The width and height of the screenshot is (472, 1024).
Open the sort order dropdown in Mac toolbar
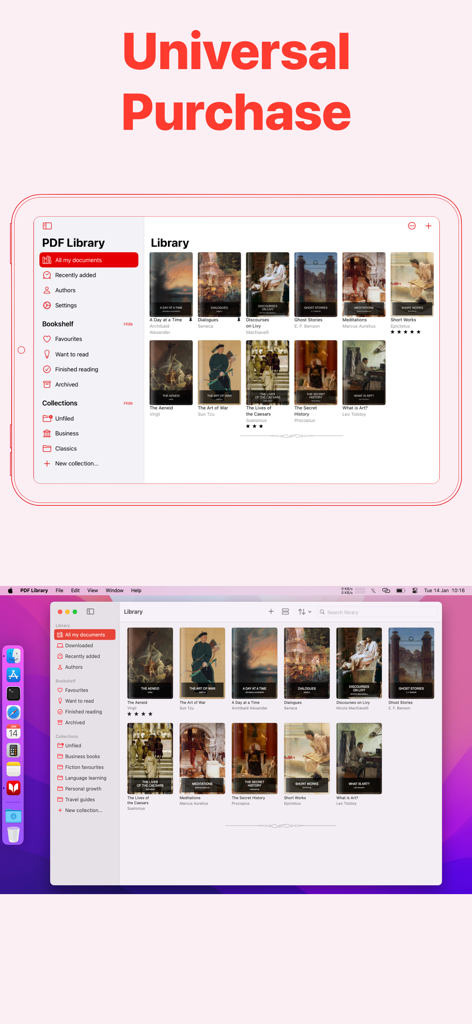pos(304,612)
